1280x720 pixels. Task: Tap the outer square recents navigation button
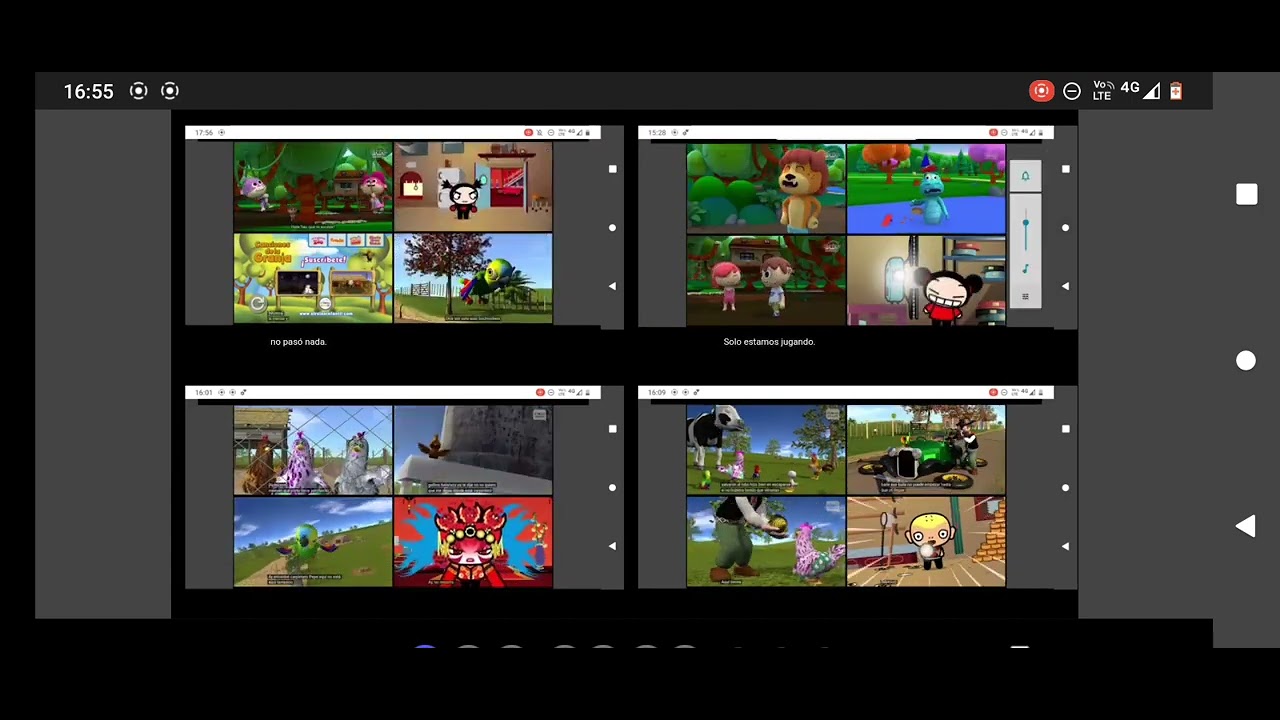coord(1246,194)
